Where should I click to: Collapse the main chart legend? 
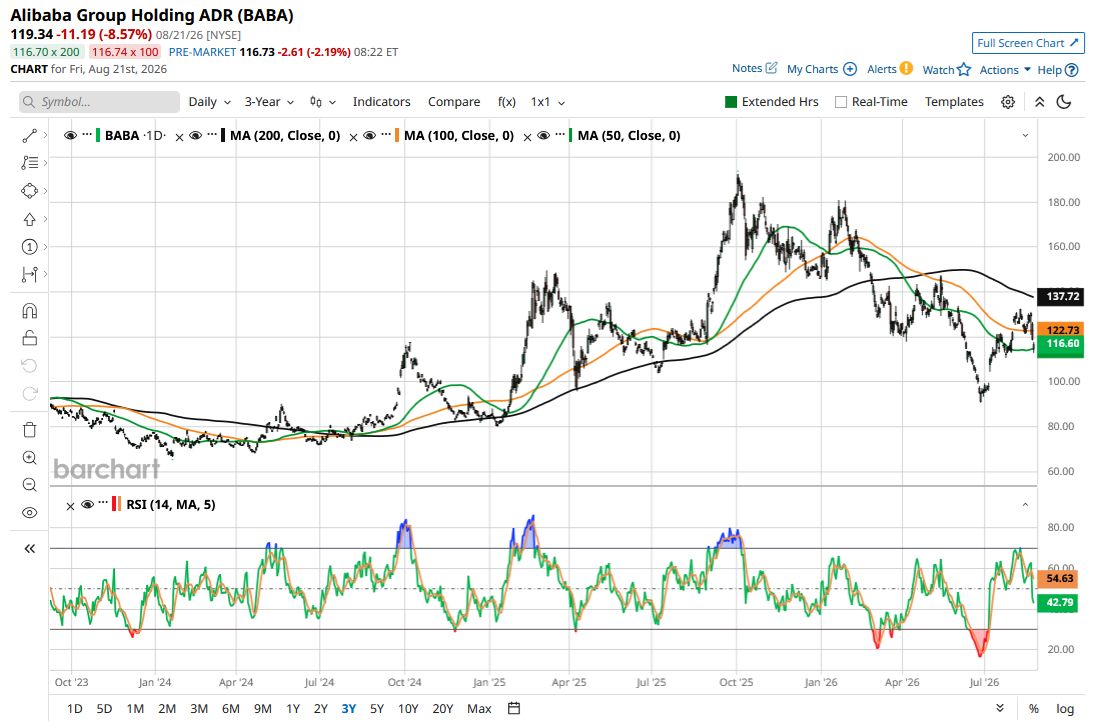click(x=1025, y=135)
